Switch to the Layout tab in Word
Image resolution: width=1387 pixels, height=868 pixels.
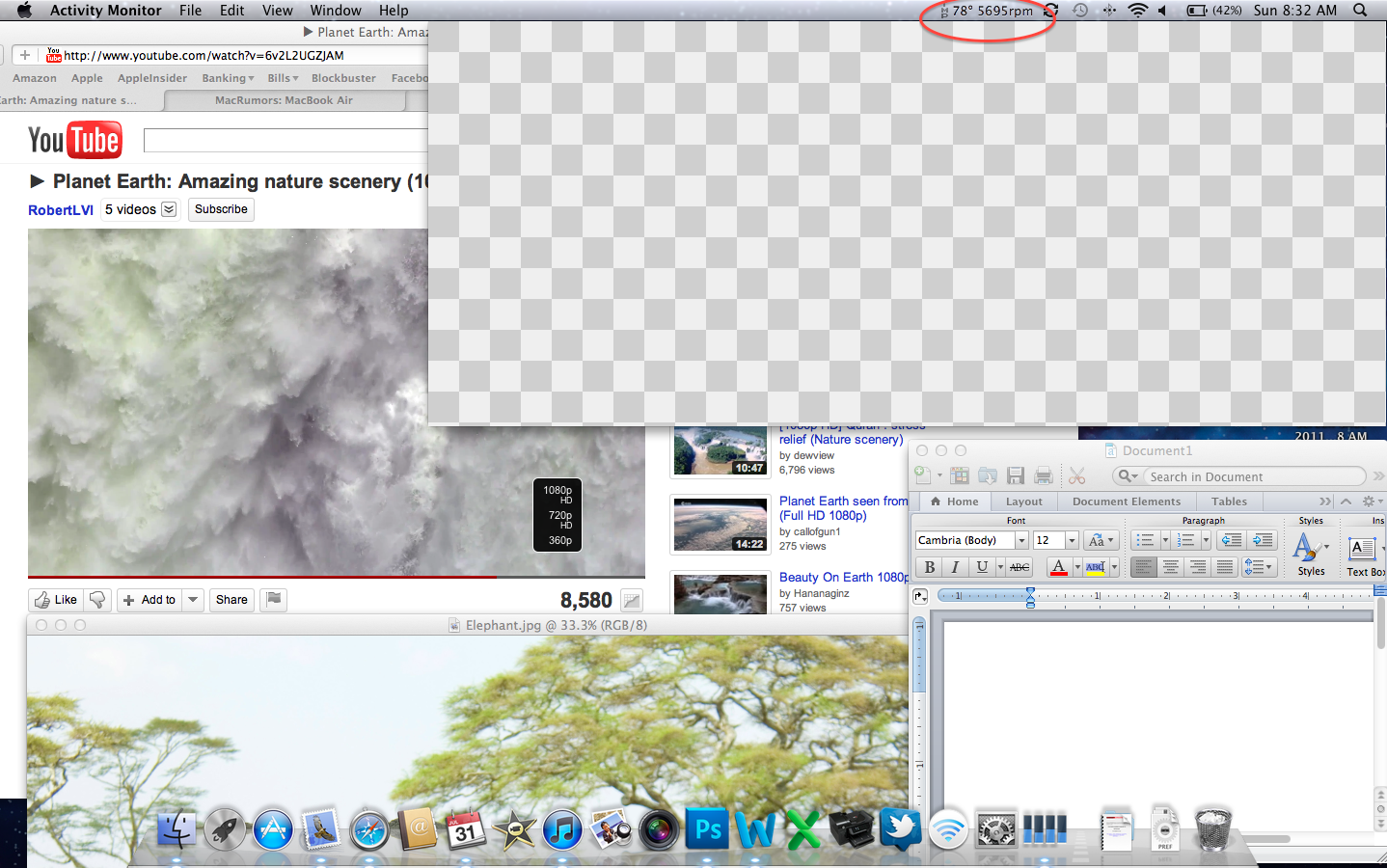tap(1023, 502)
